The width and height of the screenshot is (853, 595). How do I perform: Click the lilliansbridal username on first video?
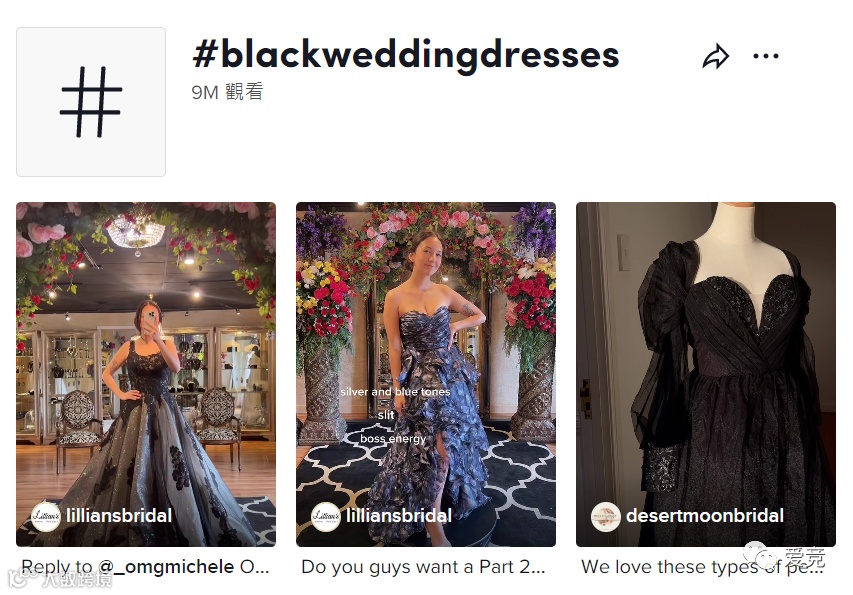[119, 516]
